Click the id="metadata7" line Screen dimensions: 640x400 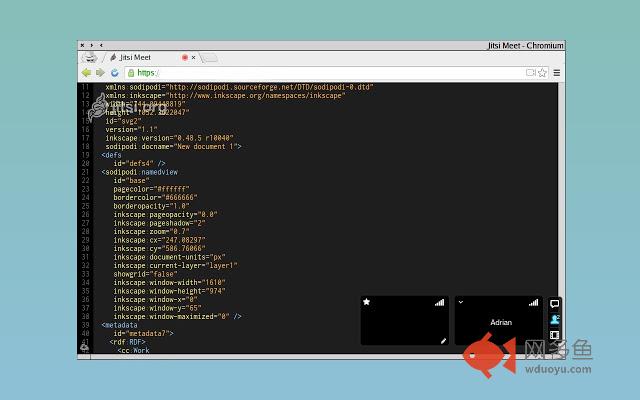(x=144, y=333)
